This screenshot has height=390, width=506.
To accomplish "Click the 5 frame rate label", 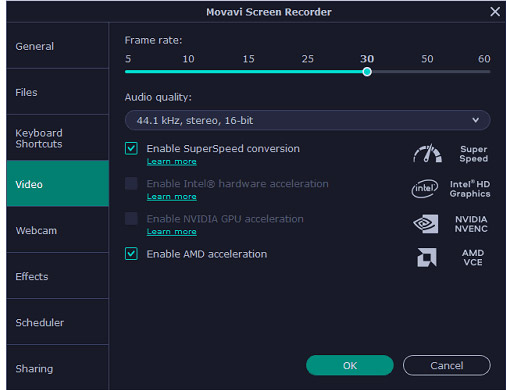I will [128, 59].
